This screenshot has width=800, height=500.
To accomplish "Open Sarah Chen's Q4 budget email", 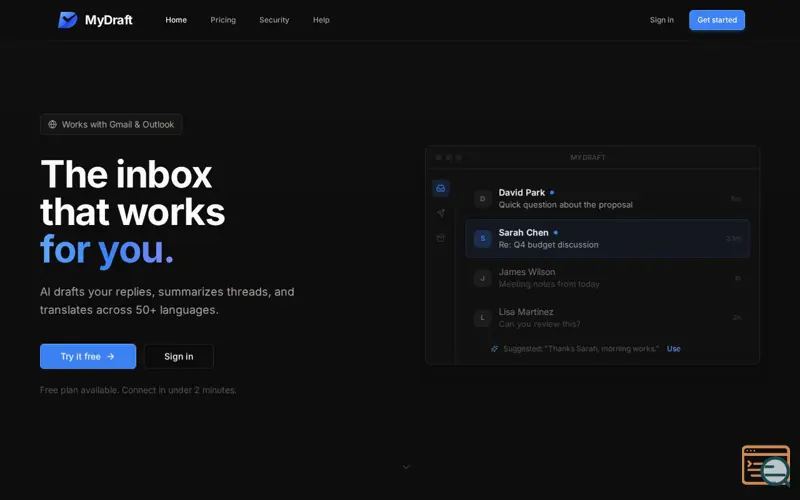I will [607, 238].
